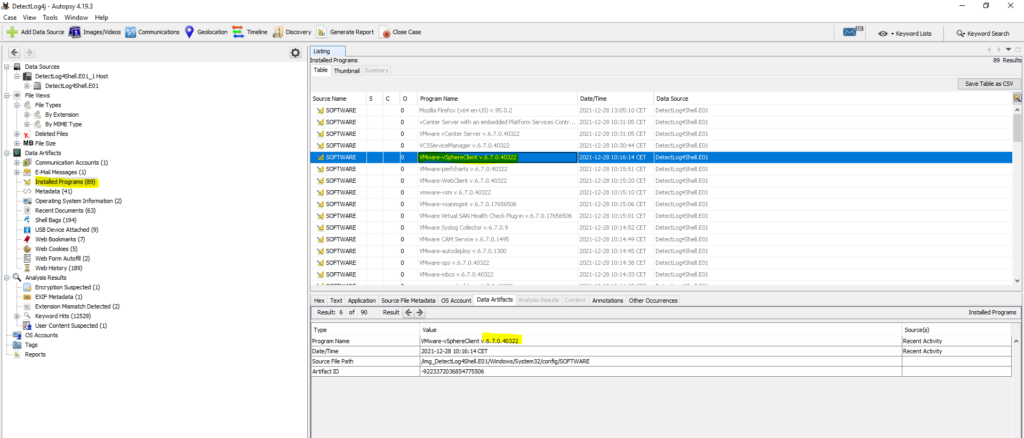Select the OS Accounts node

[x=41, y=335]
